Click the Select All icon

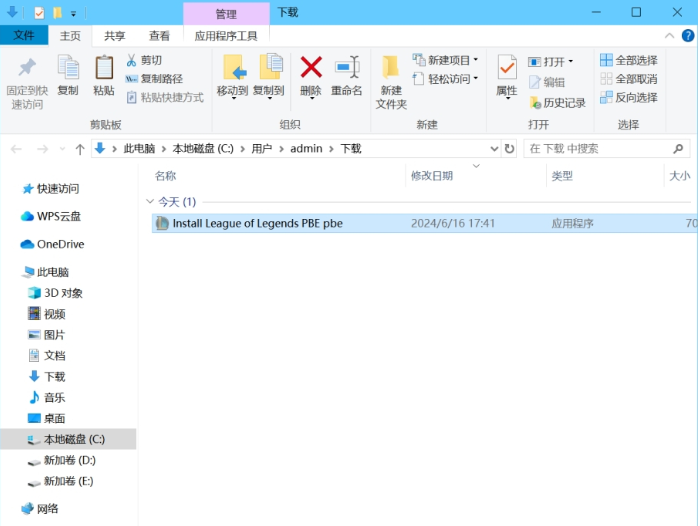(x=606, y=60)
